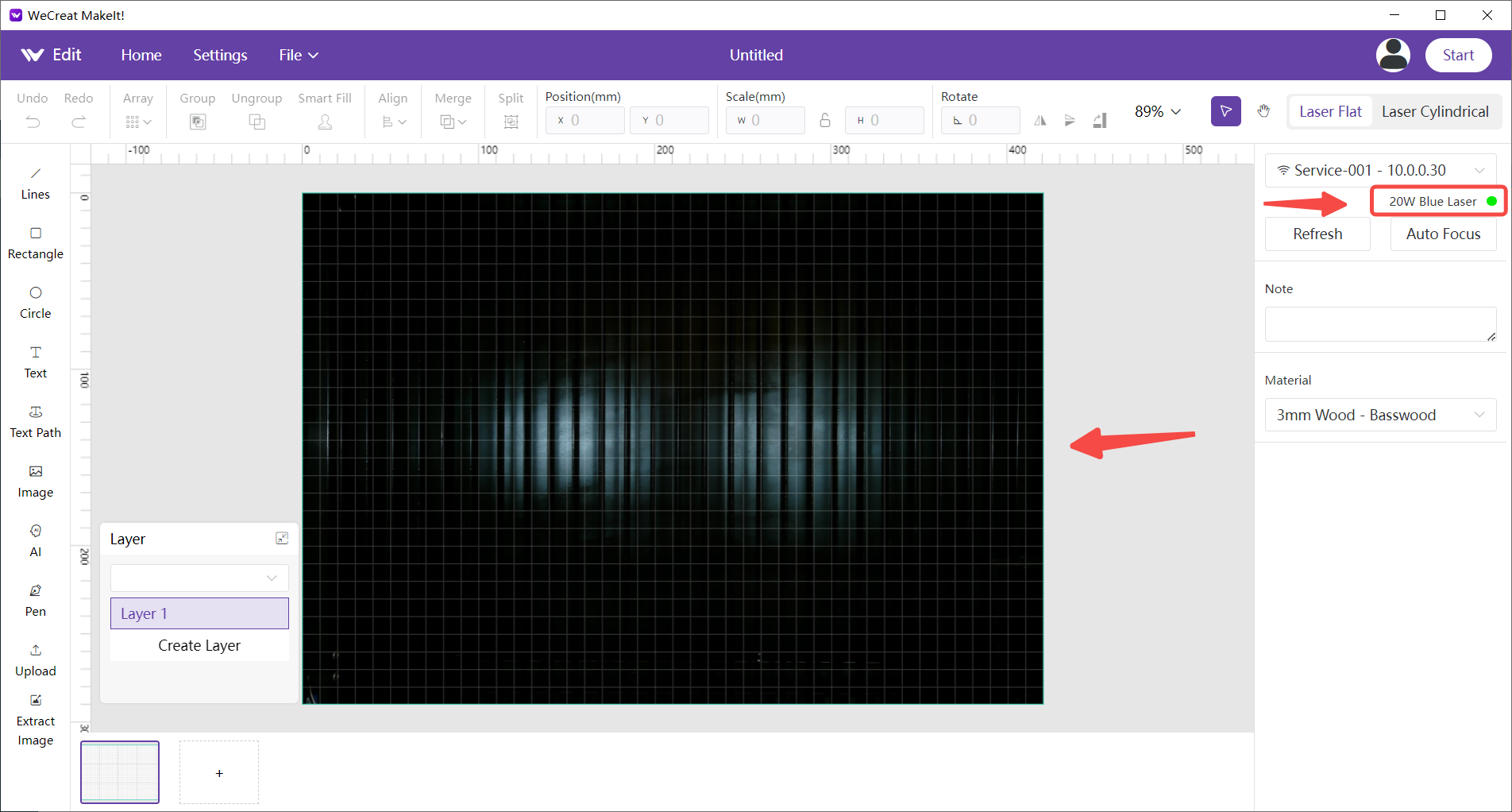The image size is (1512, 812).
Task: Click the Ungroup icon
Action: click(x=256, y=122)
